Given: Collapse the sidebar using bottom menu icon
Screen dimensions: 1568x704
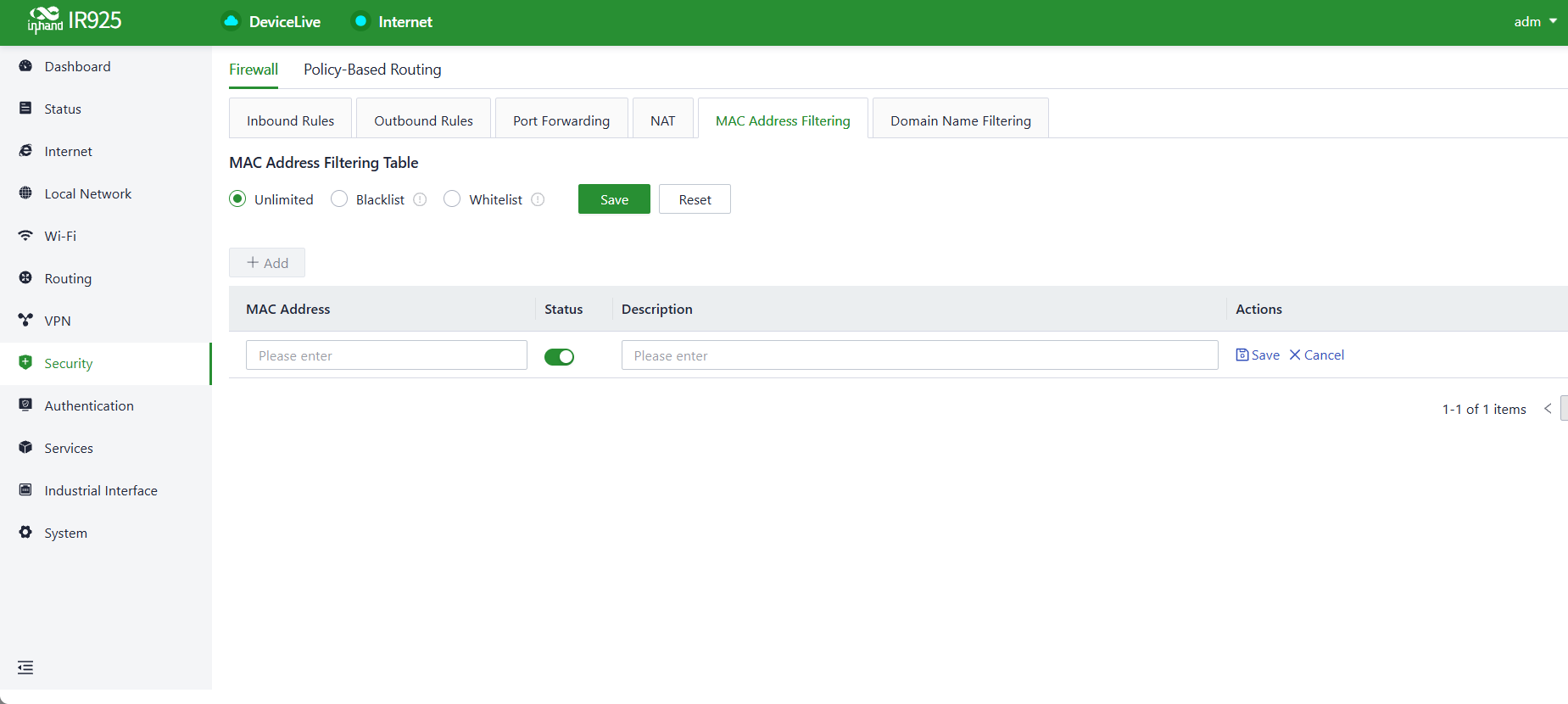Looking at the screenshot, I should pos(25,668).
